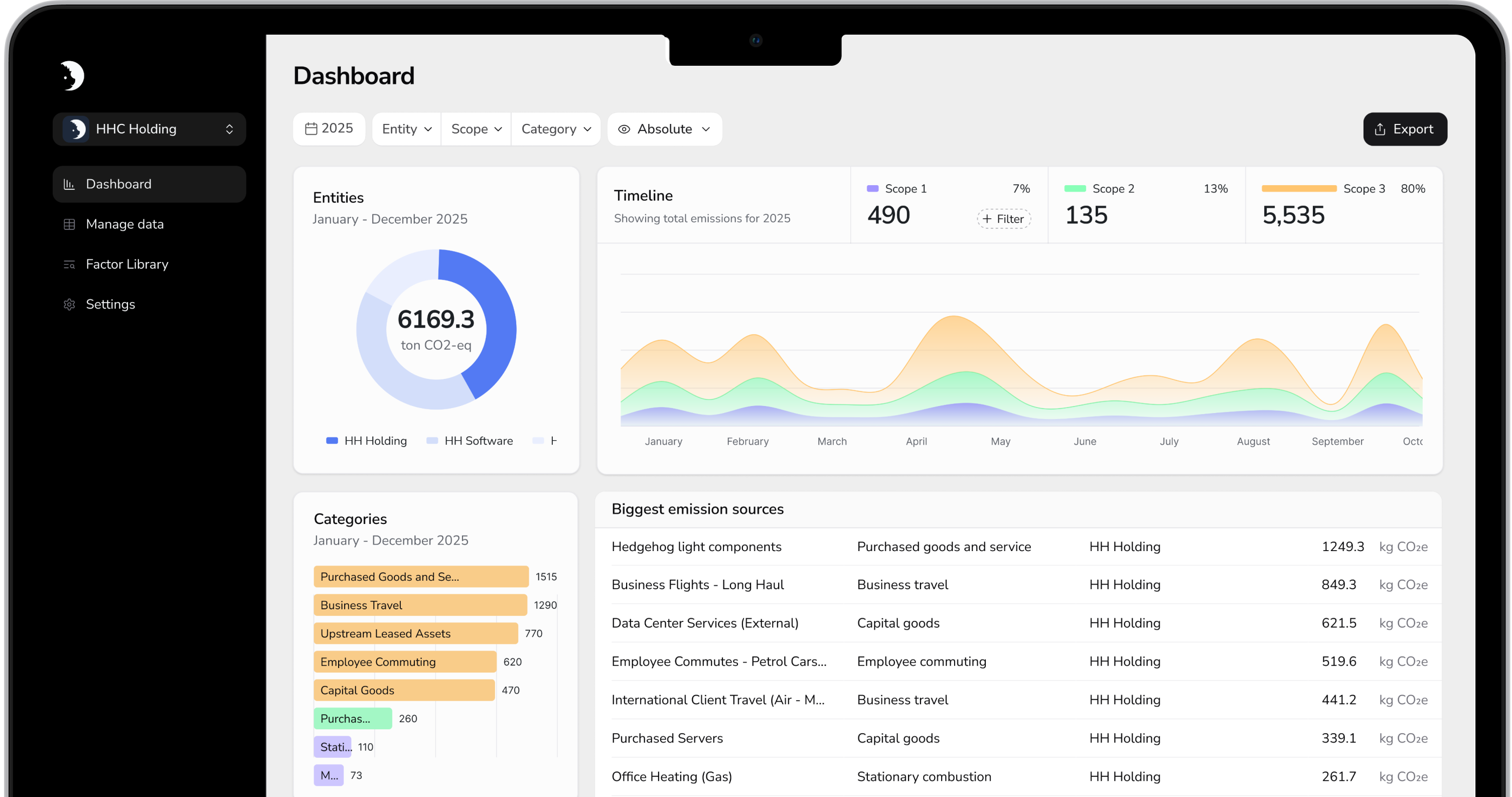Click the Manage data table icon
The height and width of the screenshot is (797, 1512).
pyautogui.click(x=69, y=224)
